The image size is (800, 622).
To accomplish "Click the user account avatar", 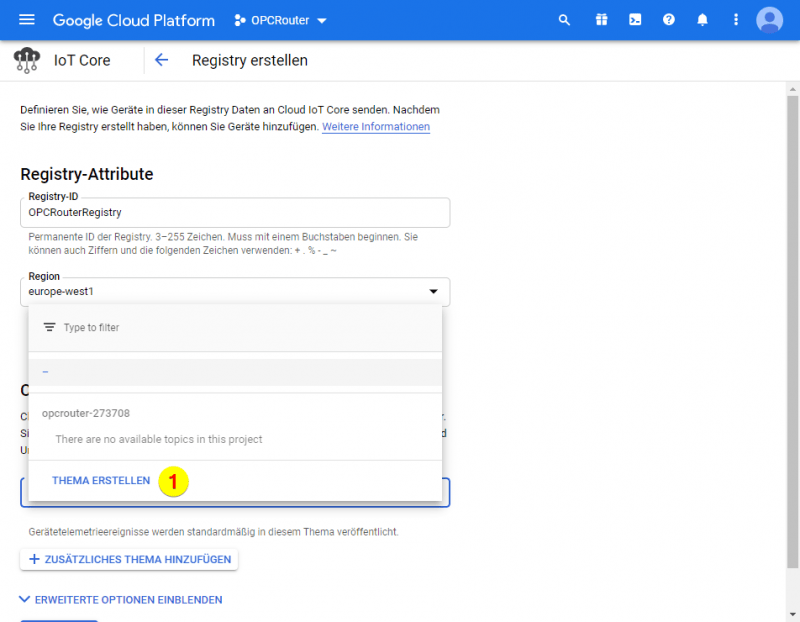I will 770,20.
